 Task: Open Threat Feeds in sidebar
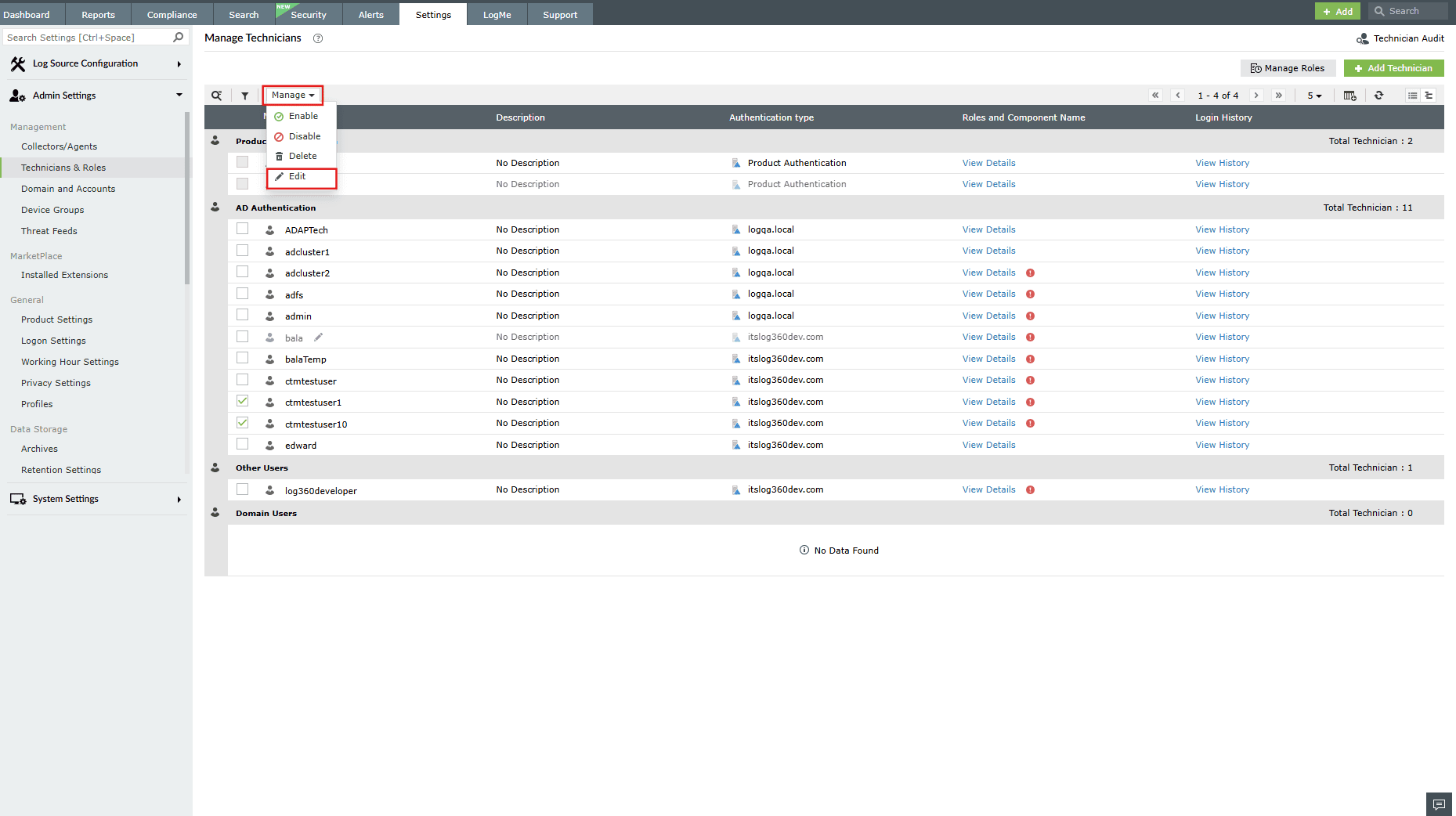pos(49,231)
